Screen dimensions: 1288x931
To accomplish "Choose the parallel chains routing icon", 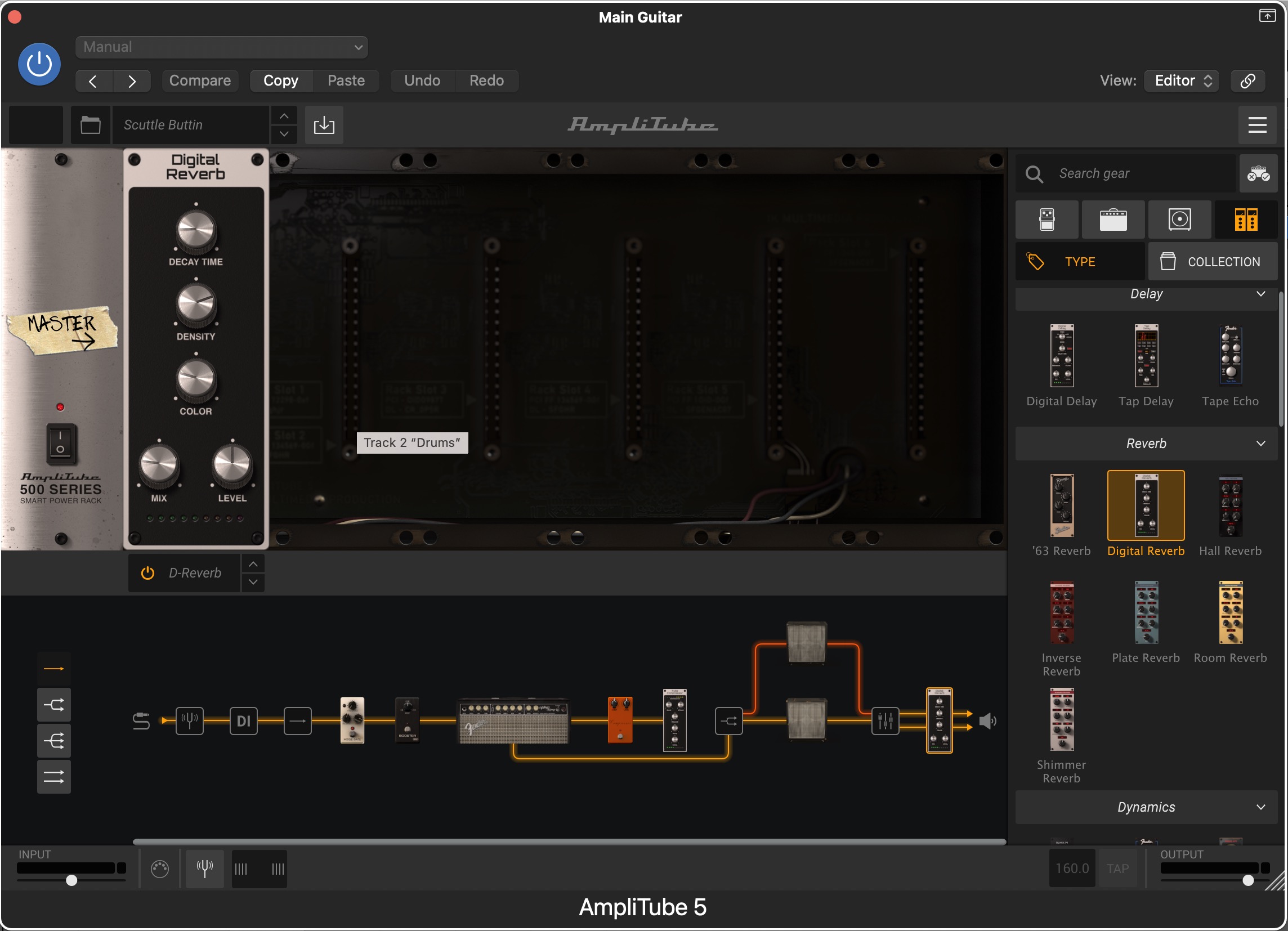I will [x=54, y=777].
